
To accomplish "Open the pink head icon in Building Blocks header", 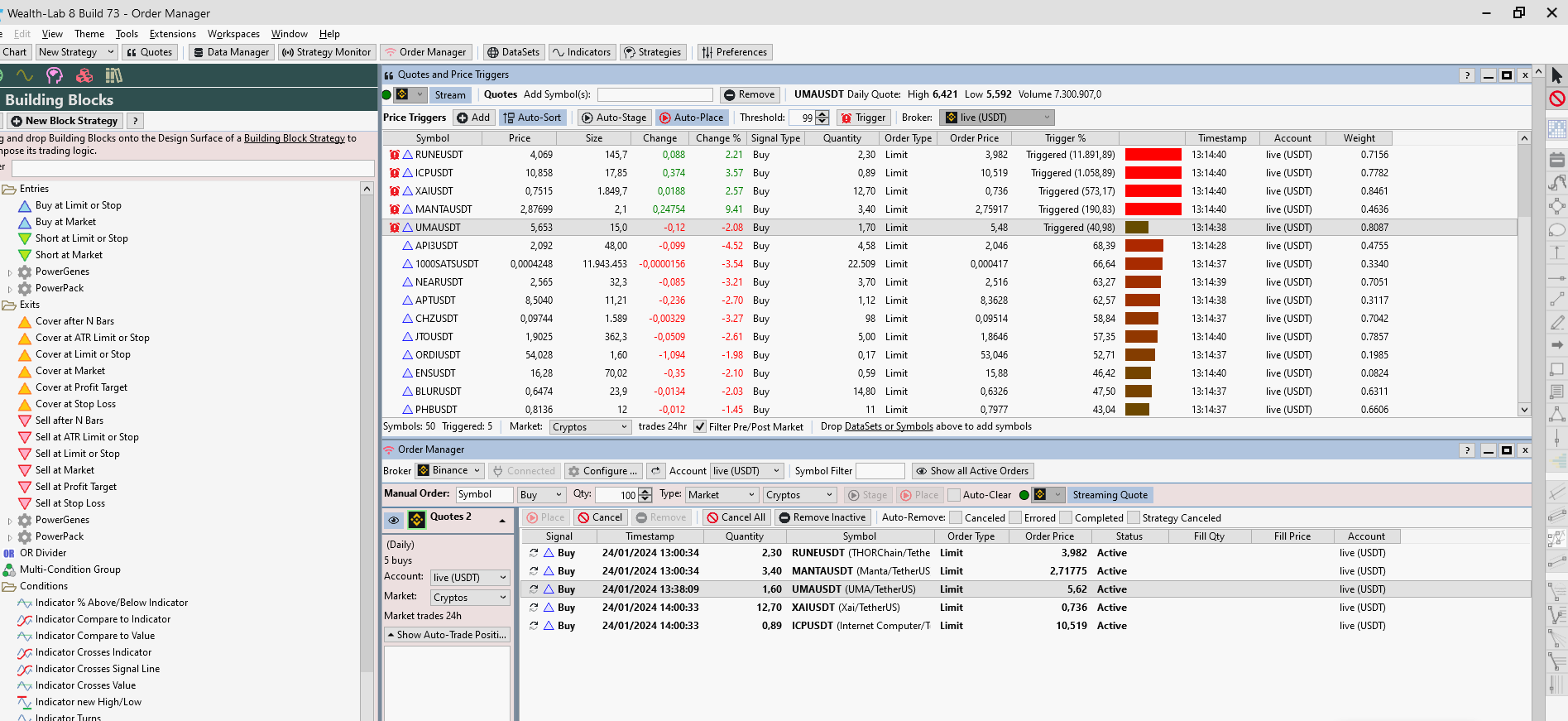I will click(x=55, y=75).
